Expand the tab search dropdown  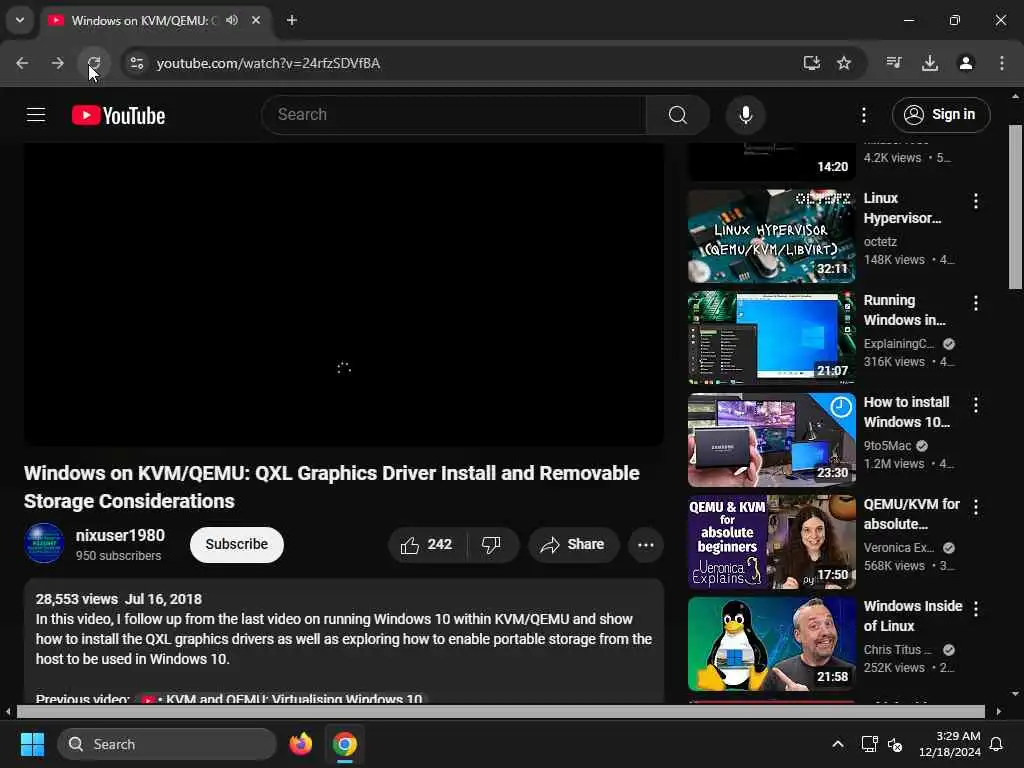pyautogui.click(x=20, y=20)
